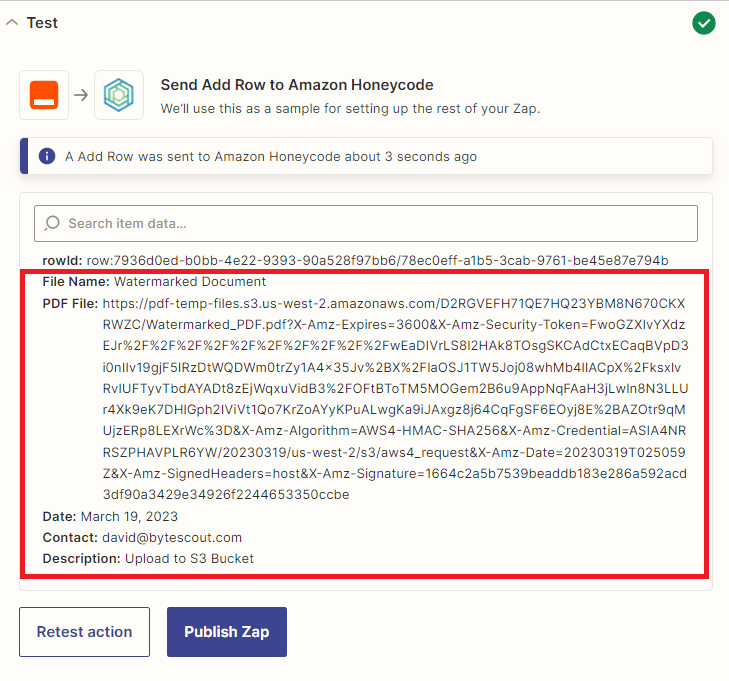Click the info icon in the notification banner

pyautogui.click(x=47, y=157)
